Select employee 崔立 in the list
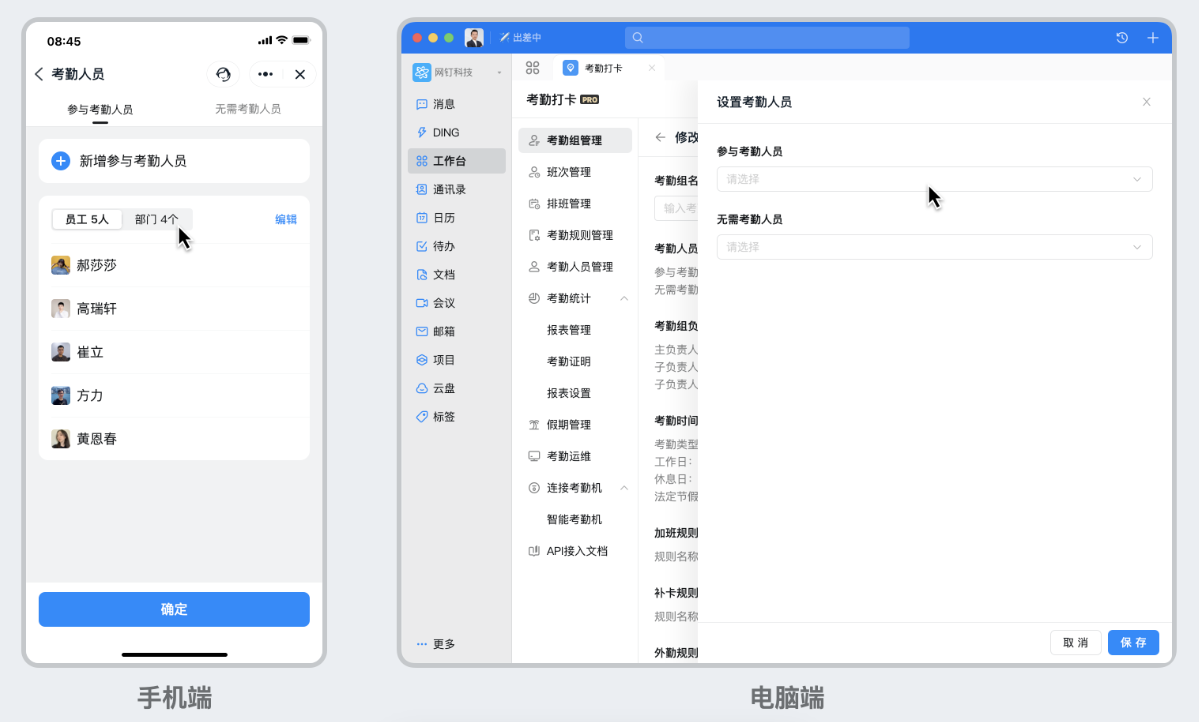1199x722 pixels. 174,353
